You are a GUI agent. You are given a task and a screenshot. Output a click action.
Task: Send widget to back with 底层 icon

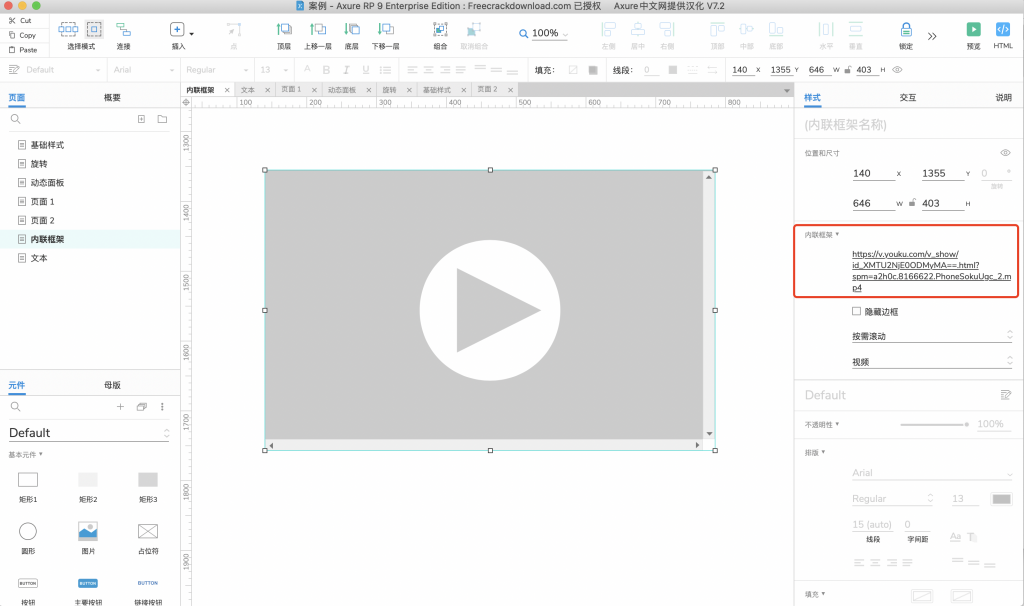(x=351, y=31)
